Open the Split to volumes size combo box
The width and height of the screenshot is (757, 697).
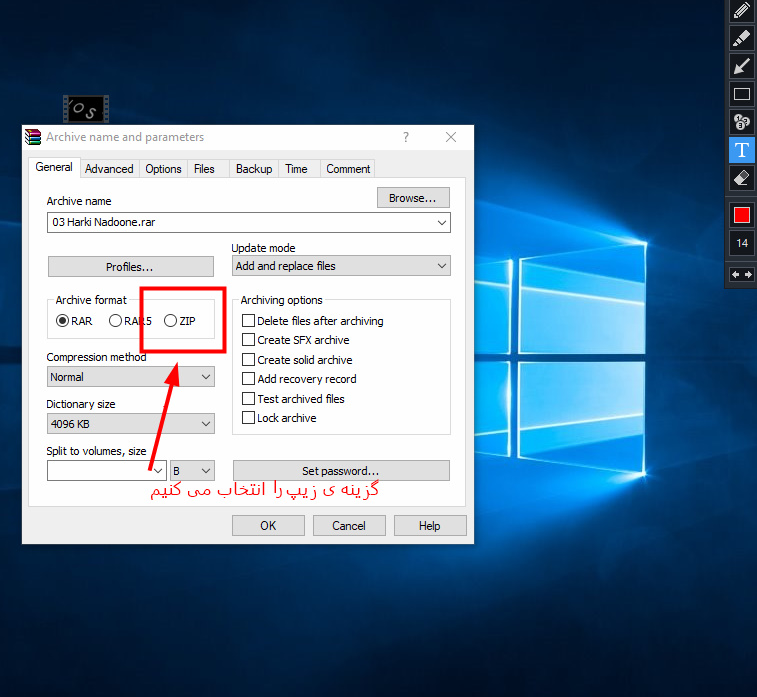pyautogui.click(x=107, y=471)
